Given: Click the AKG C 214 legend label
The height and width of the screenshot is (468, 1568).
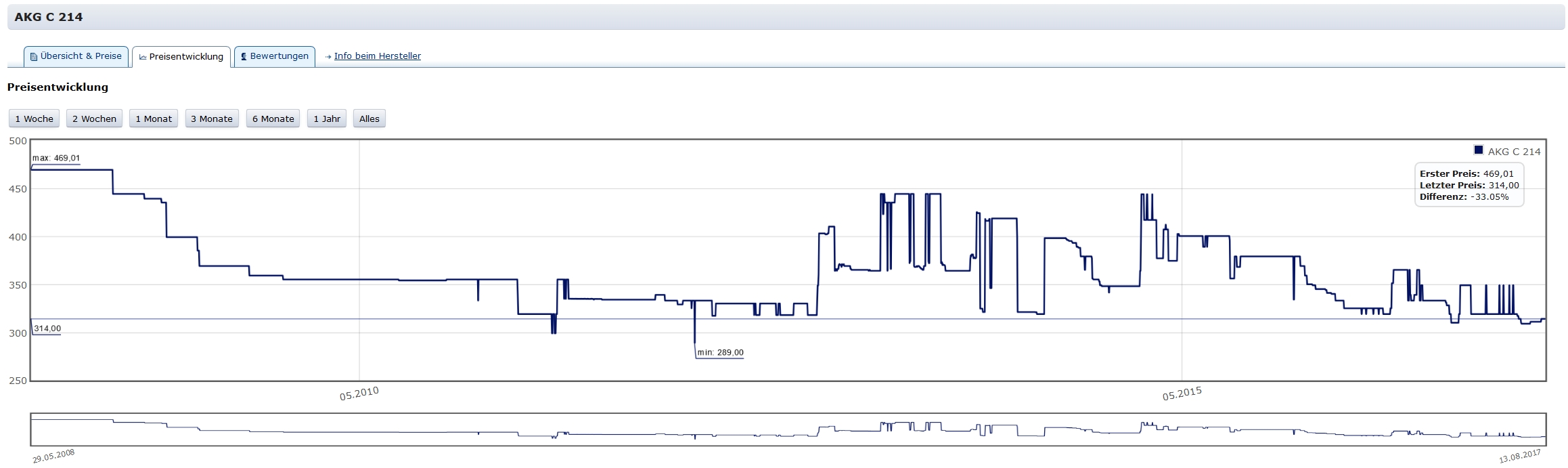Looking at the screenshot, I should coord(1515,152).
